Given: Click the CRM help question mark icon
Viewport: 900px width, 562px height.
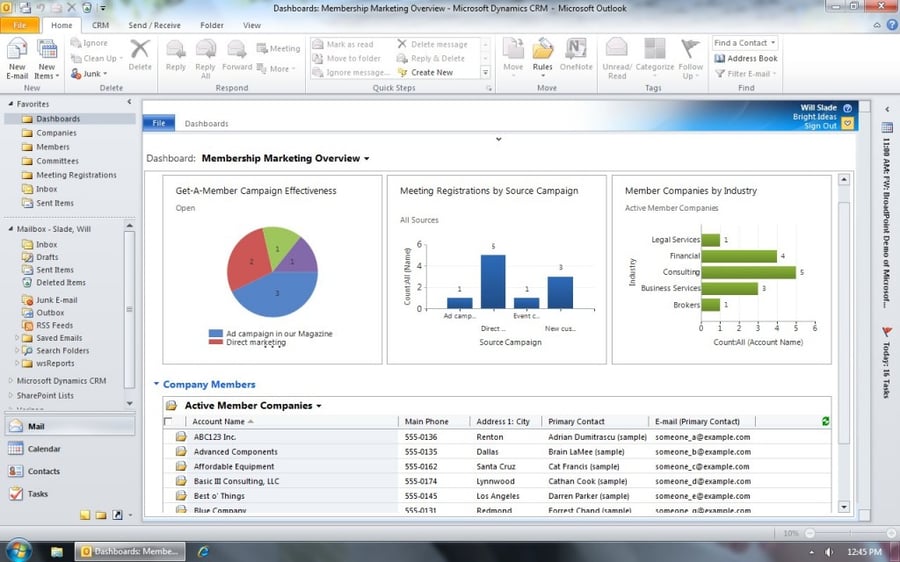Looking at the screenshot, I should [x=847, y=107].
